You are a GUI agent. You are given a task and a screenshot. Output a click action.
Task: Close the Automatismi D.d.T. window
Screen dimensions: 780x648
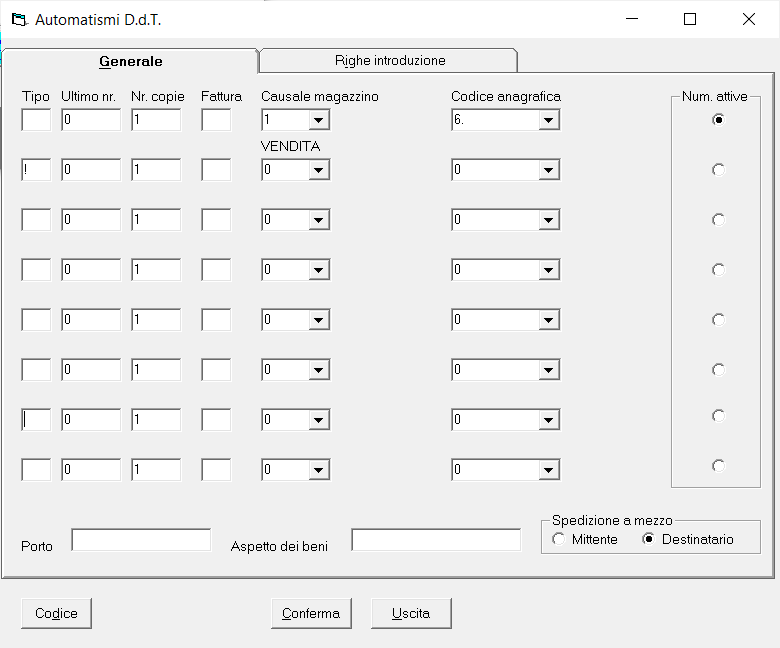click(749, 19)
